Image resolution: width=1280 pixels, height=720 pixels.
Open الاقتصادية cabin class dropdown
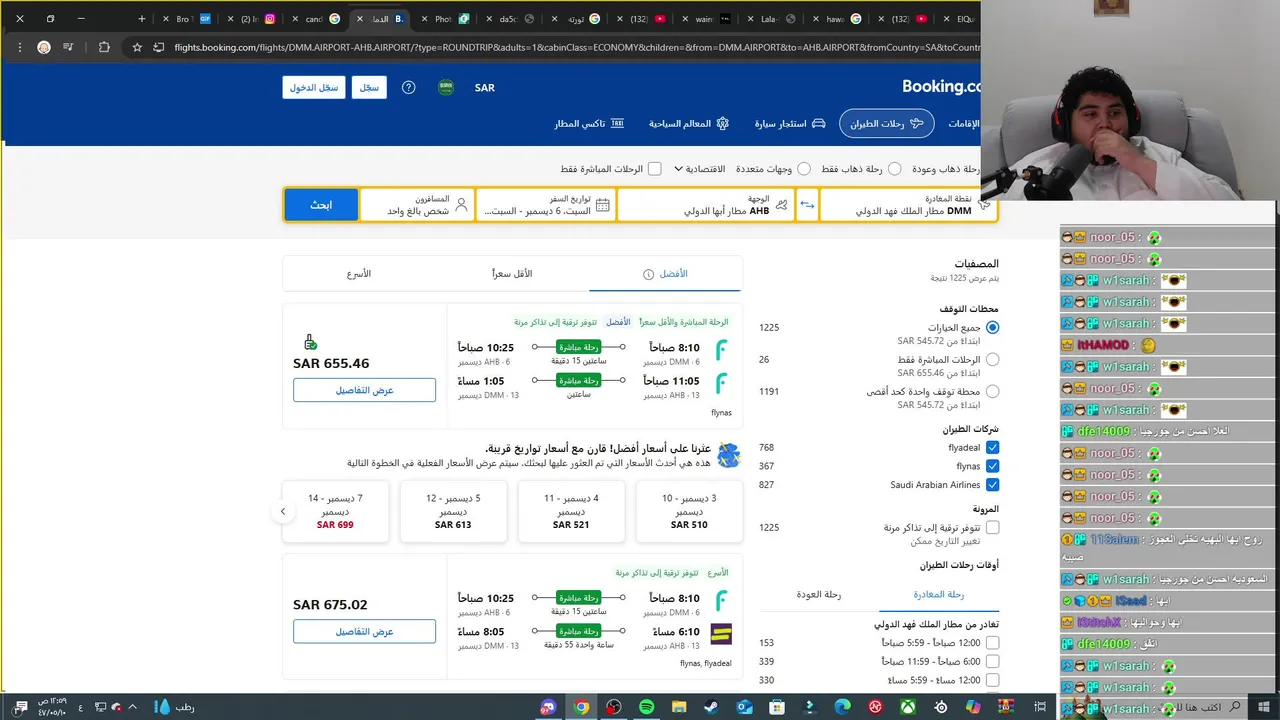tap(699, 169)
